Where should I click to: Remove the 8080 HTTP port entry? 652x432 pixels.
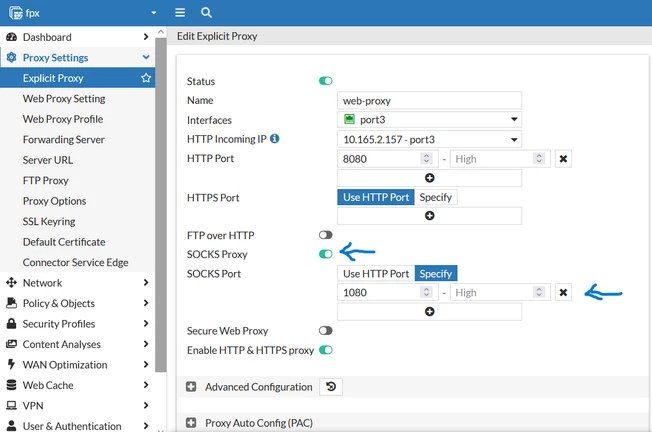(563, 159)
